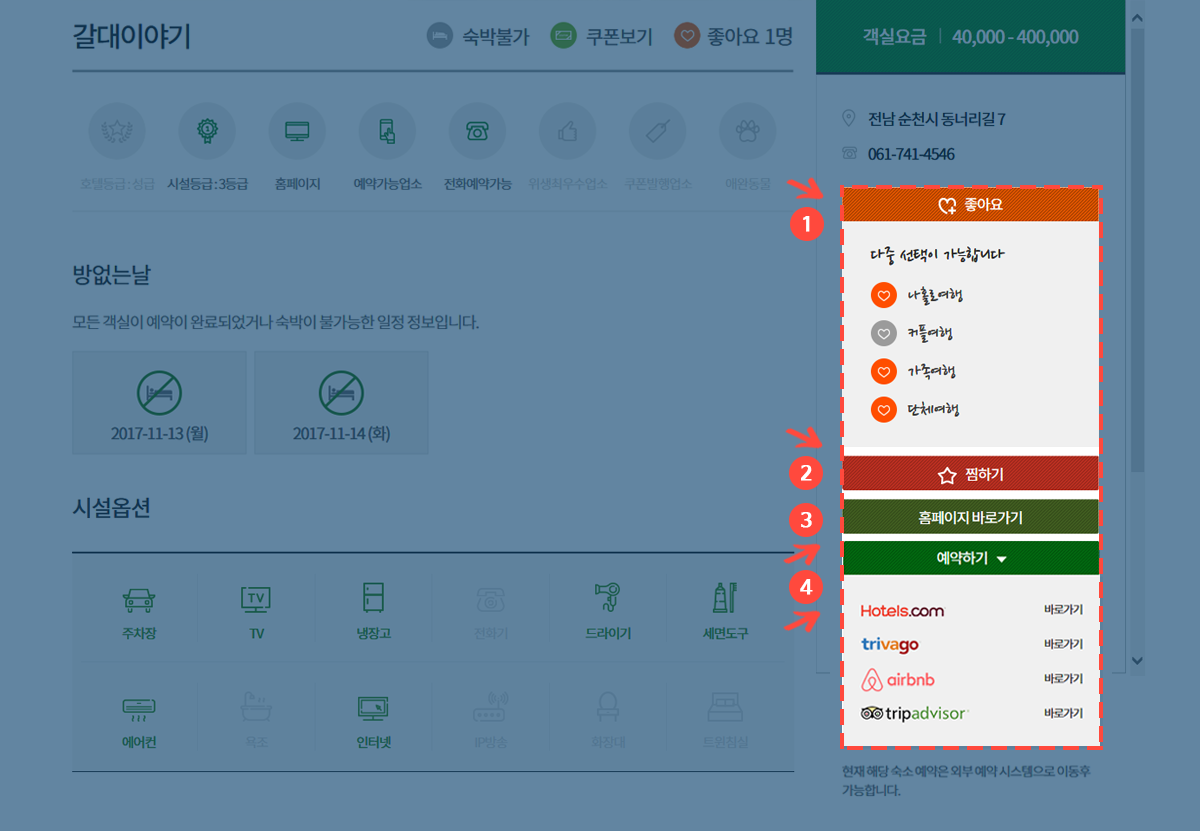
Task: Enable the 커플여행 heart toggle
Action: 883,333
